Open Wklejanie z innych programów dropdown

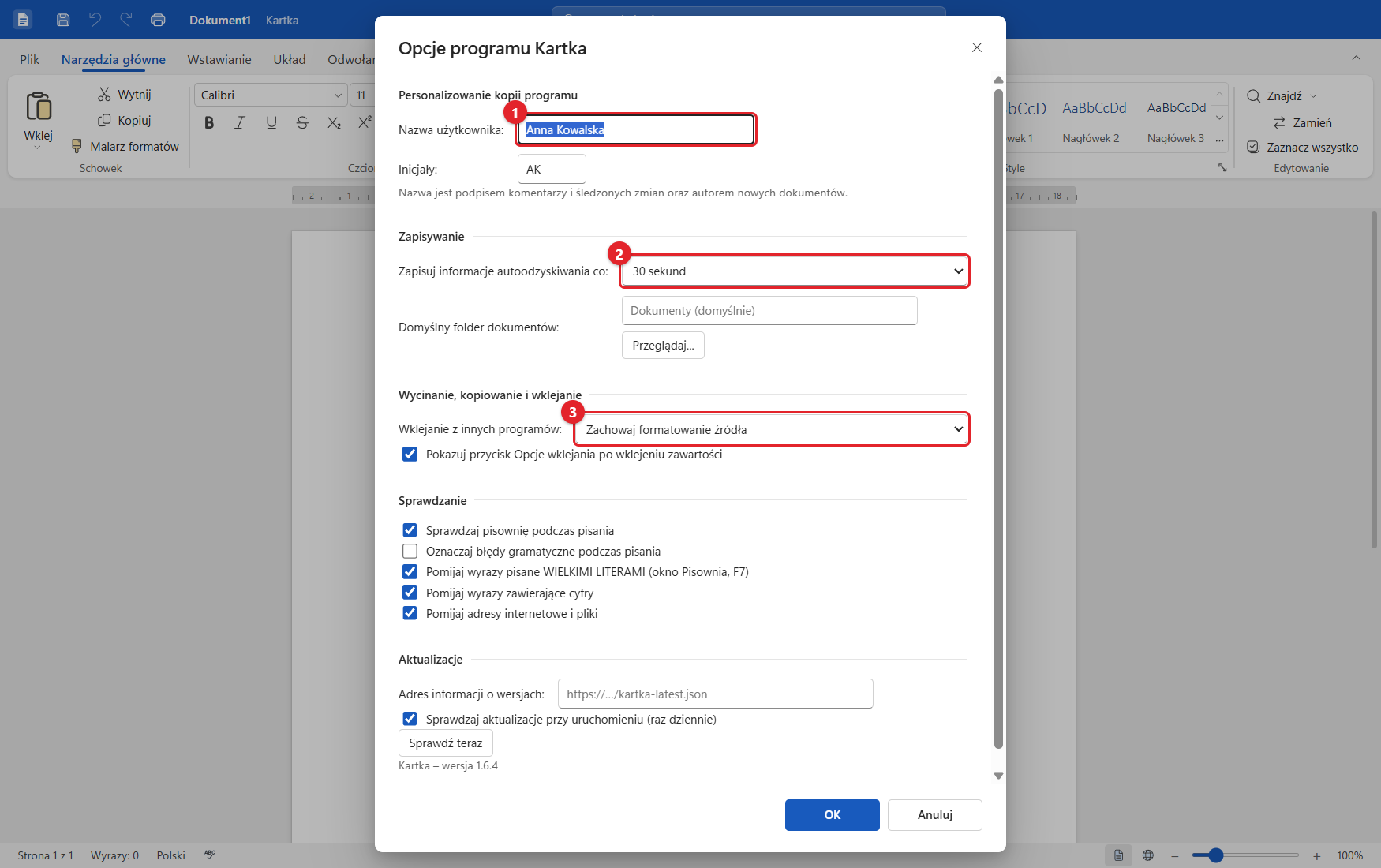click(x=771, y=429)
